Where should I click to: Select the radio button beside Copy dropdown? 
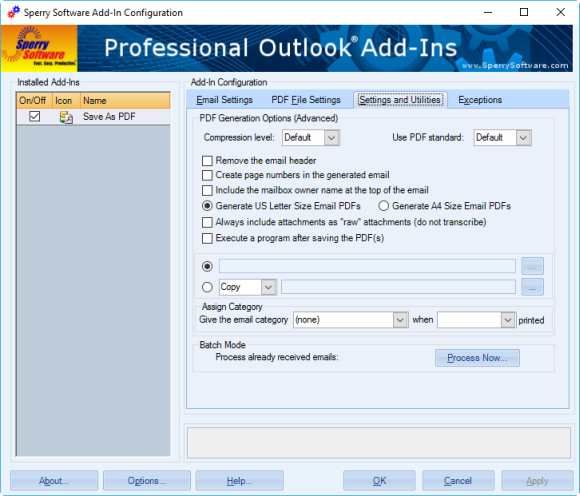pos(207,287)
